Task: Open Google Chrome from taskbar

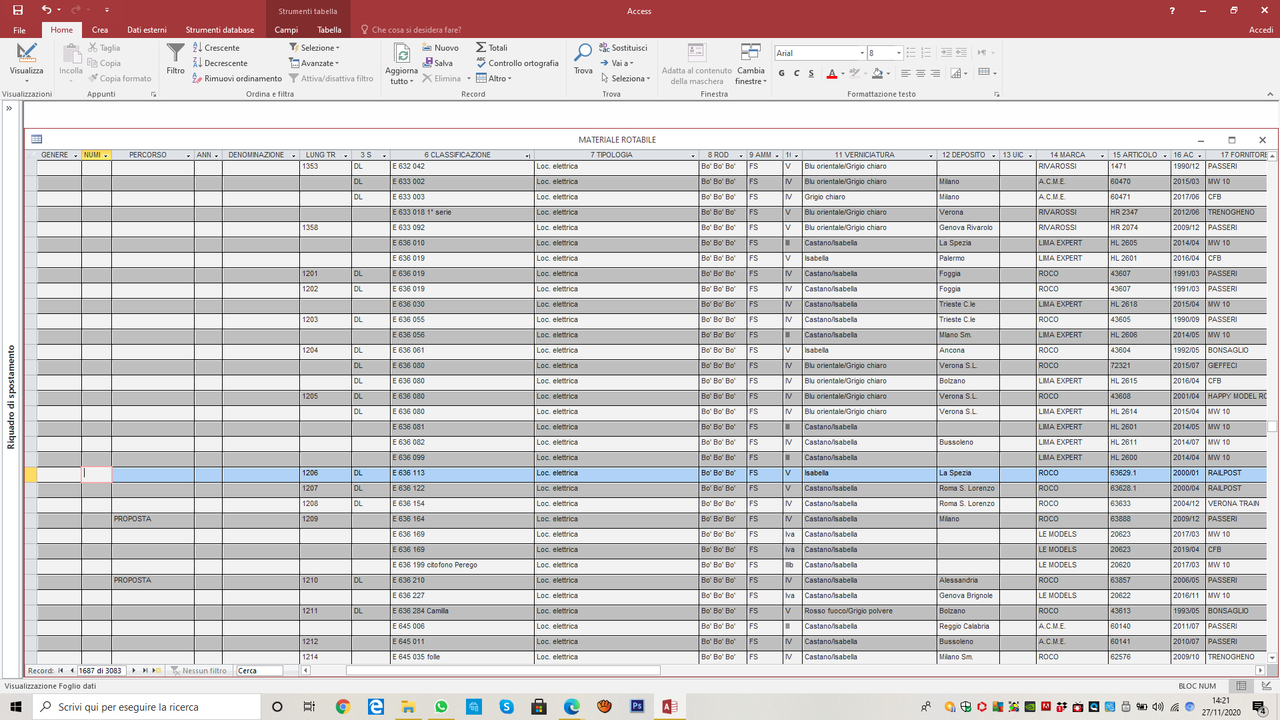Action: point(342,706)
